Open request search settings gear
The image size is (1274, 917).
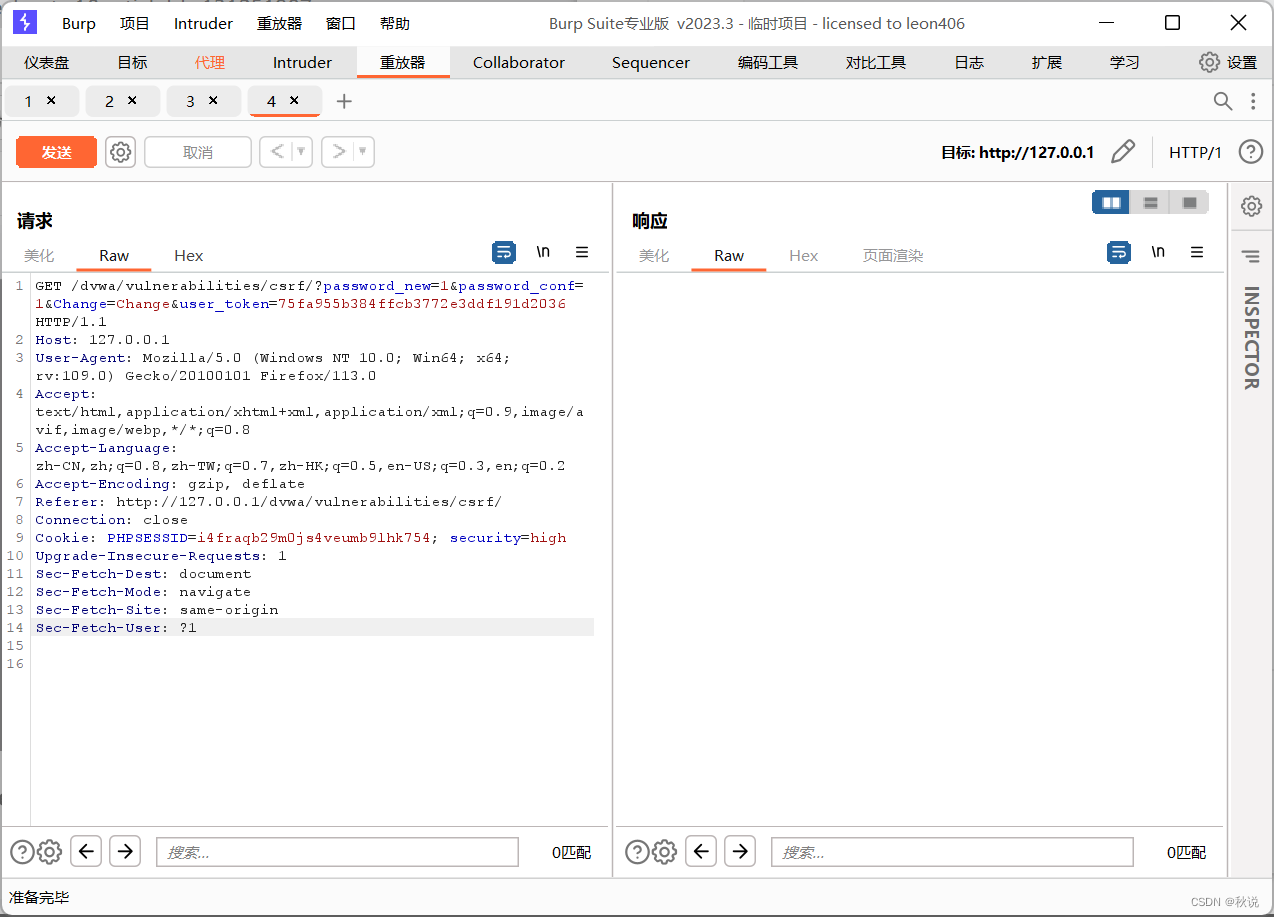(50, 852)
